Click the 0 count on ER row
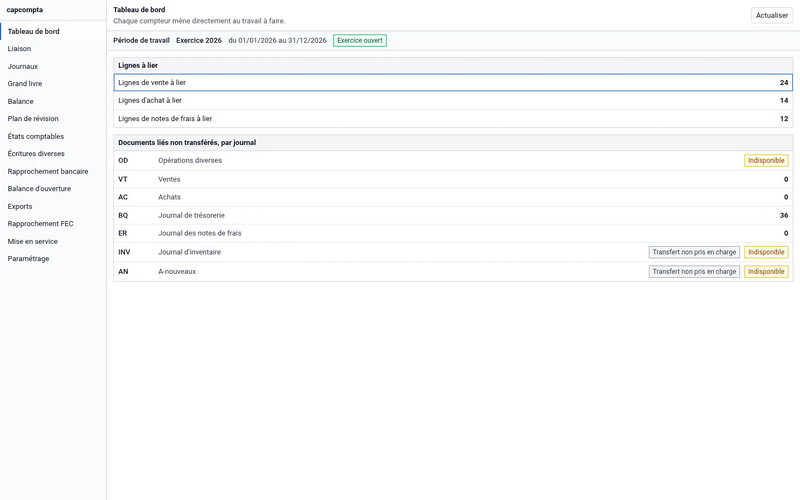 786,233
